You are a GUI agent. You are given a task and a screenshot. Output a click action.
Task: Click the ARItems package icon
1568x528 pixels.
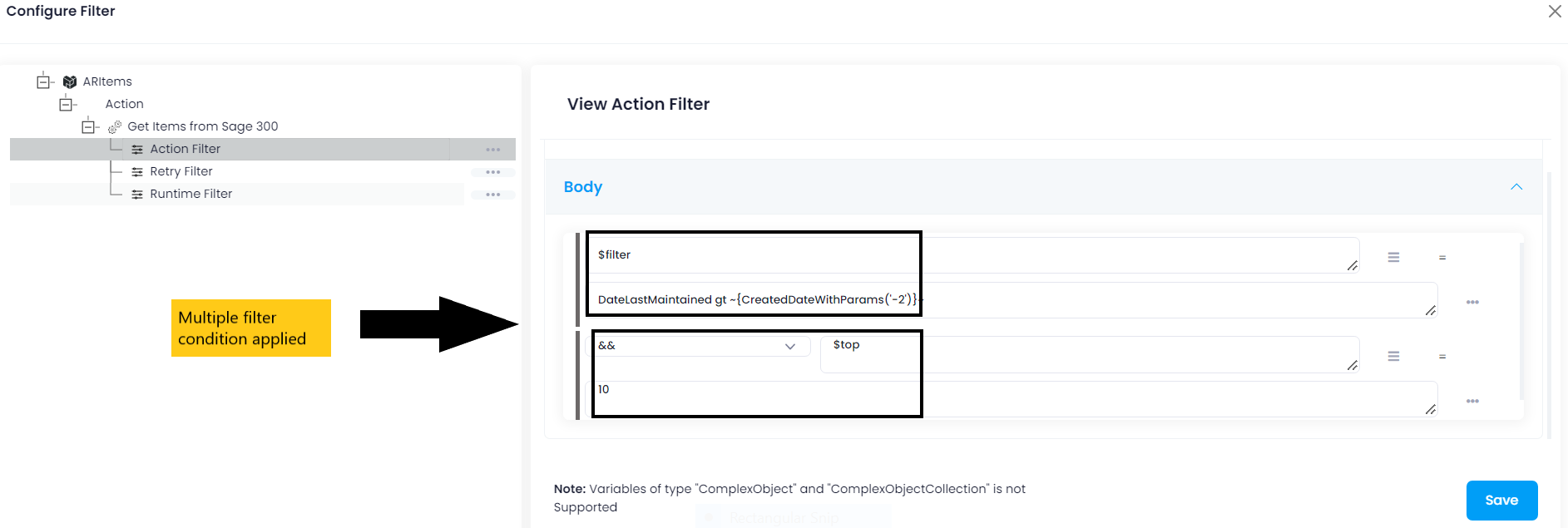pyautogui.click(x=70, y=81)
